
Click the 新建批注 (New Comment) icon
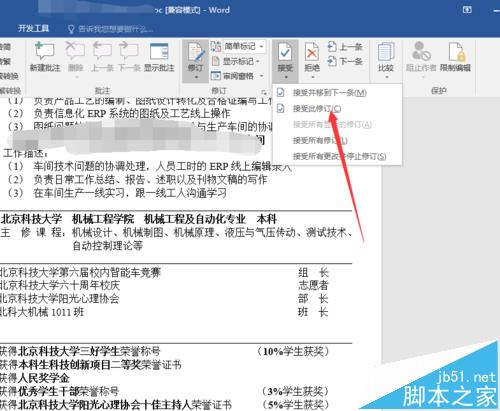point(45,51)
